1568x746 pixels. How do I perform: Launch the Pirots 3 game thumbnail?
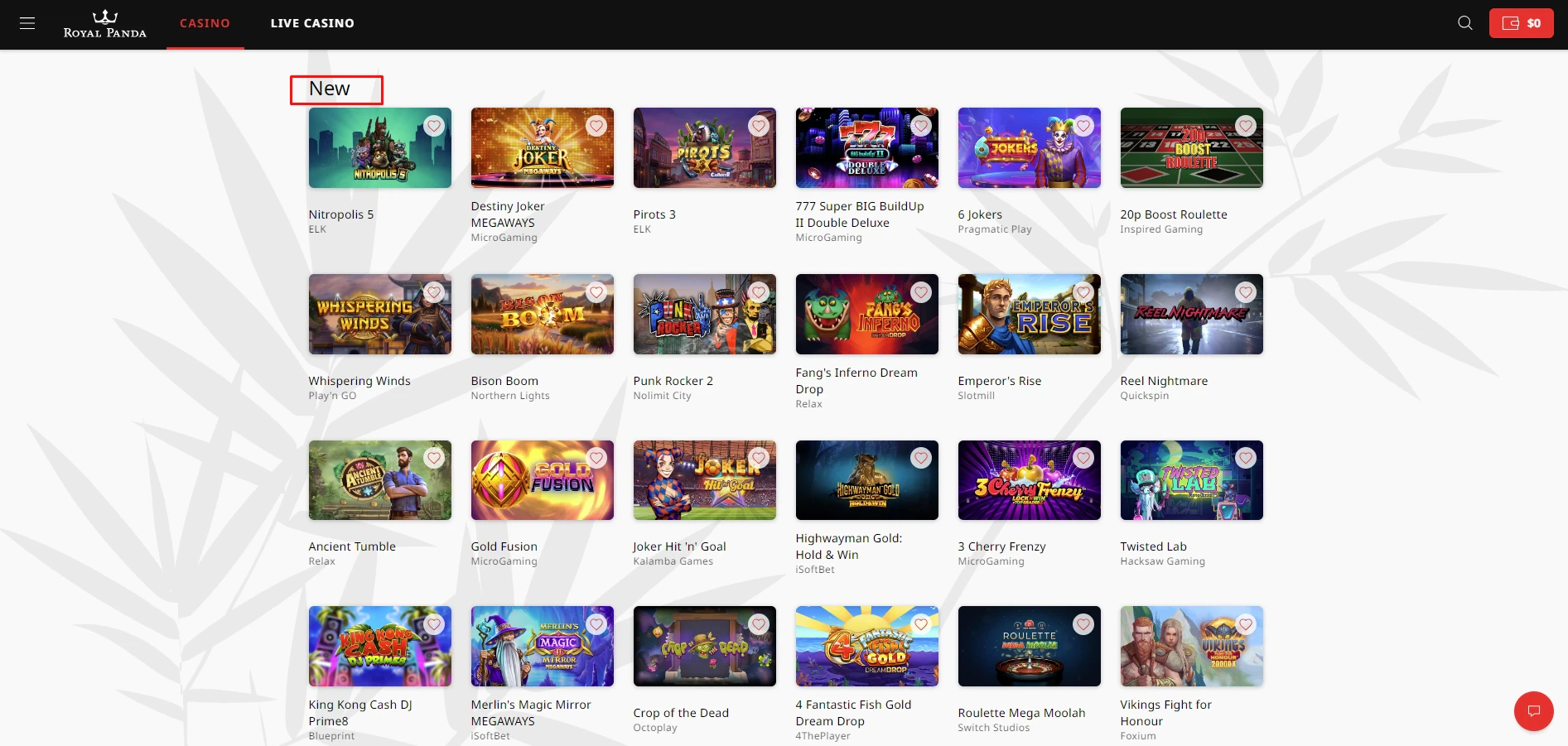[x=705, y=148]
